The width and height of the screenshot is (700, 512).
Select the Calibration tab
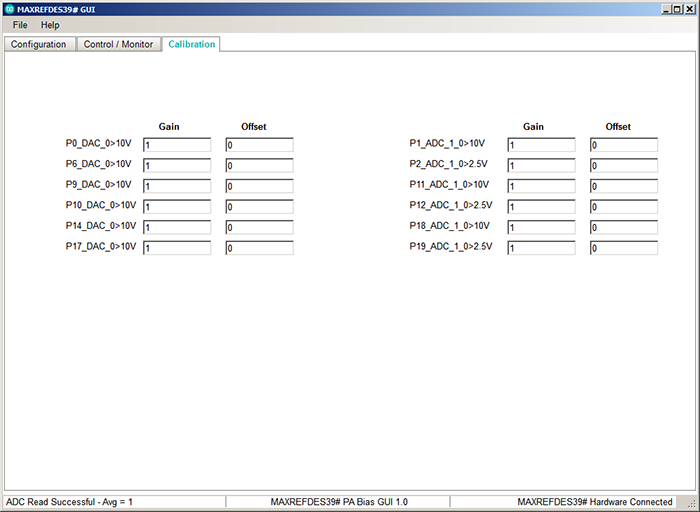coord(192,44)
